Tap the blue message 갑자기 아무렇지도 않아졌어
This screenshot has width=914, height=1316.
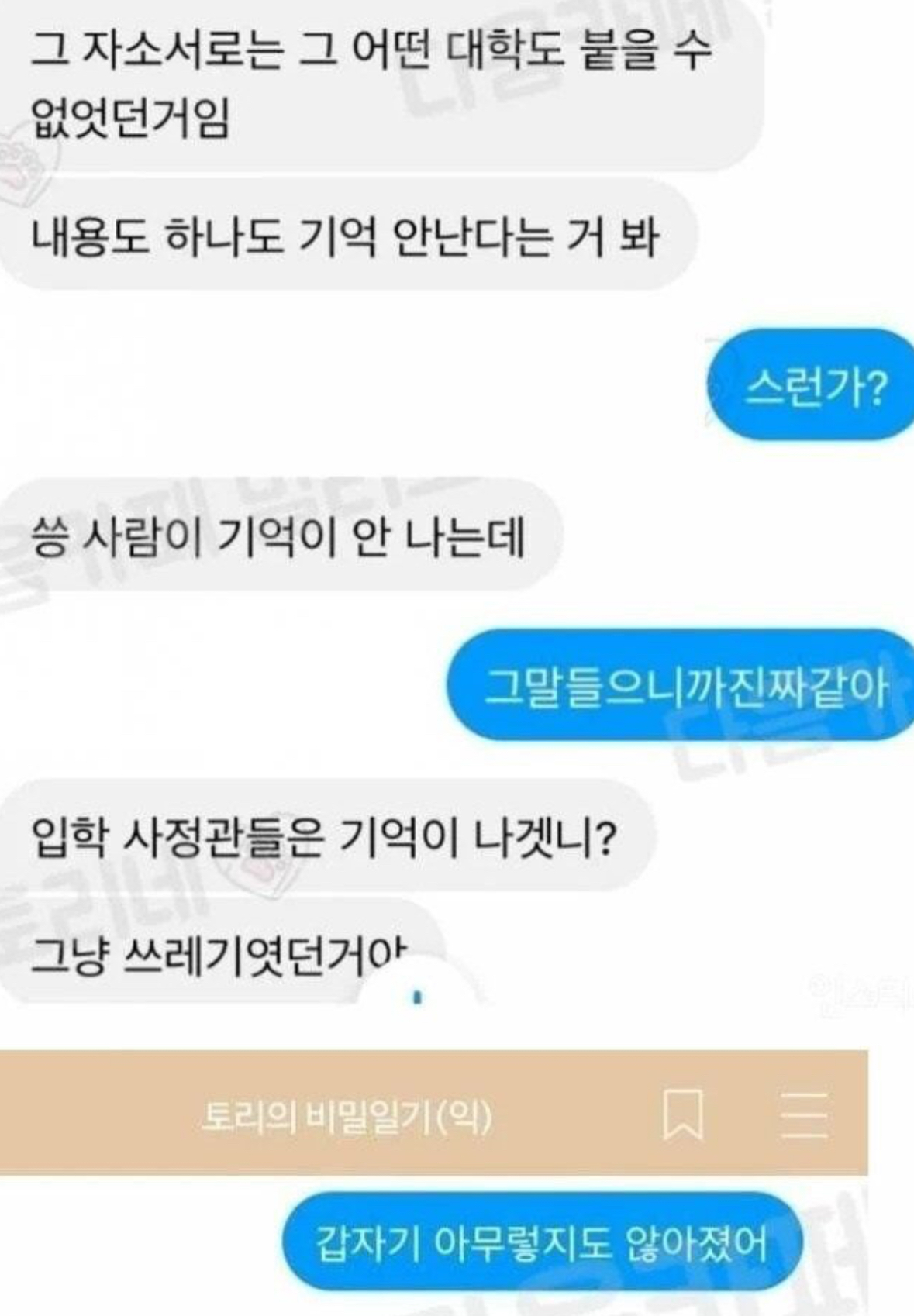pyautogui.click(x=541, y=1242)
